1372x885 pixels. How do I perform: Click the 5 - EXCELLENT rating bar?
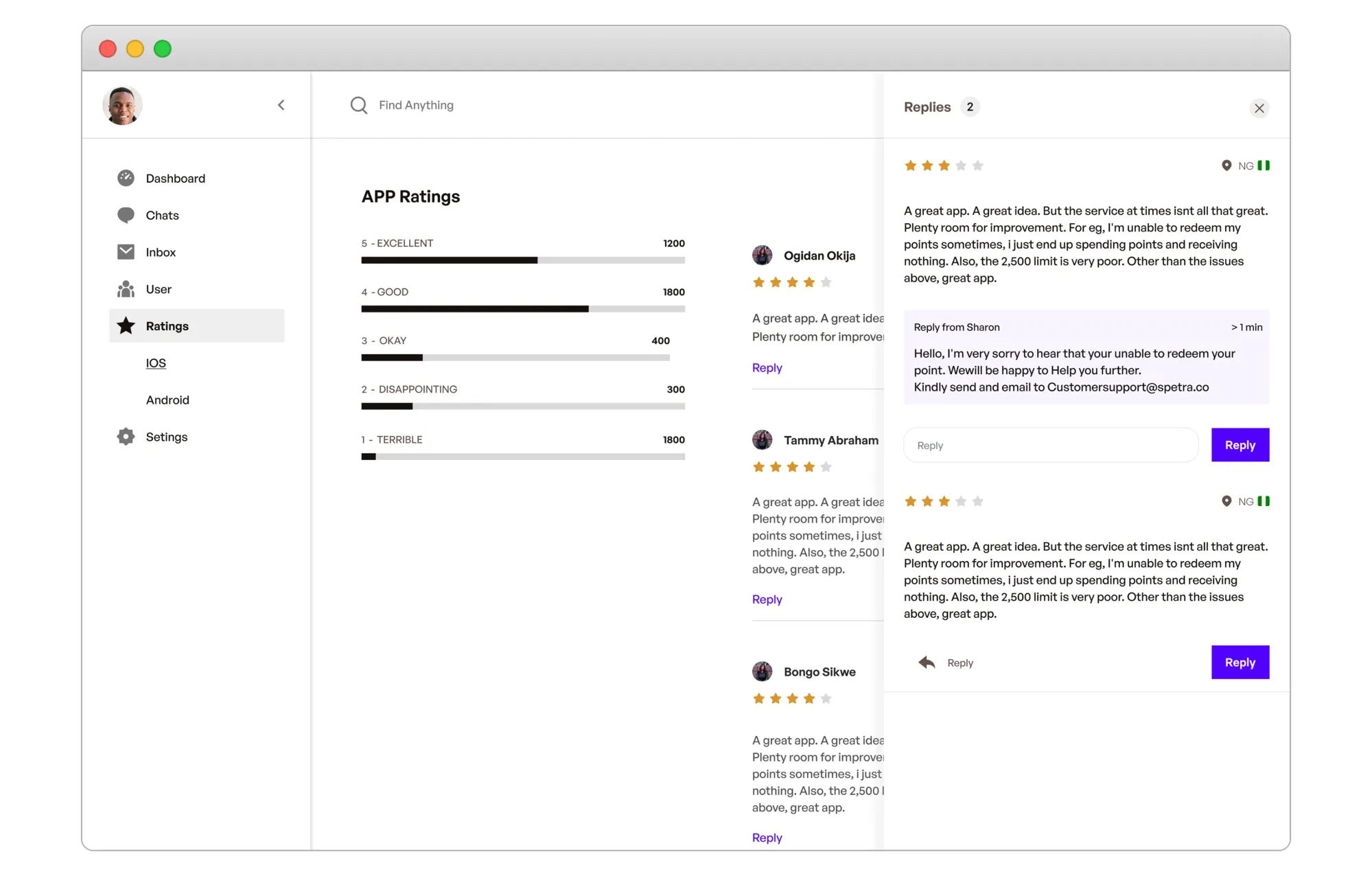[523, 260]
